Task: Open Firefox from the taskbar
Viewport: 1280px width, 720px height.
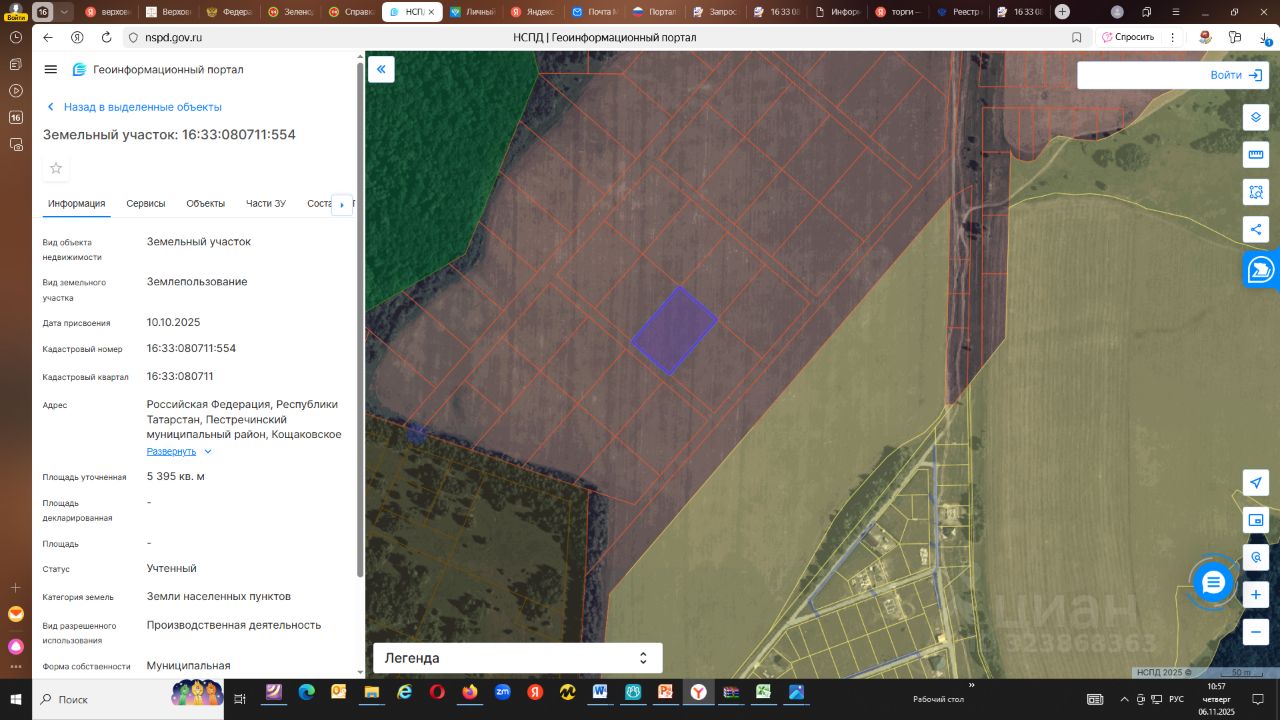Action: tap(470, 692)
